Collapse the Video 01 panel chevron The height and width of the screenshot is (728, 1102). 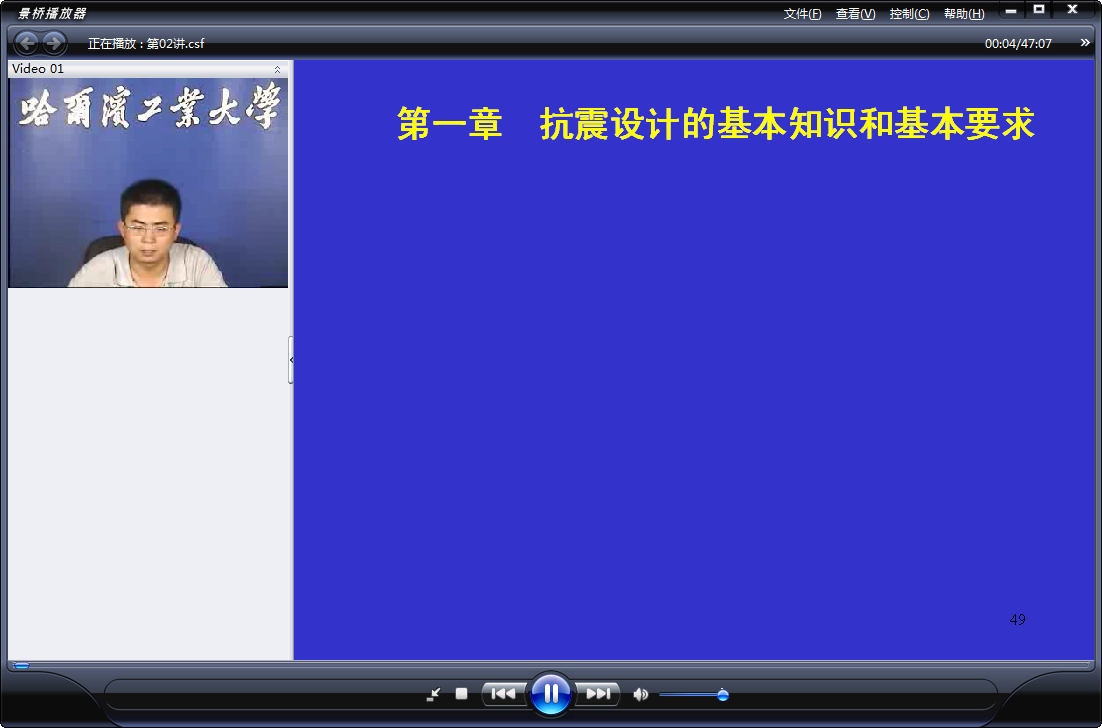click(x=277, y=69)
